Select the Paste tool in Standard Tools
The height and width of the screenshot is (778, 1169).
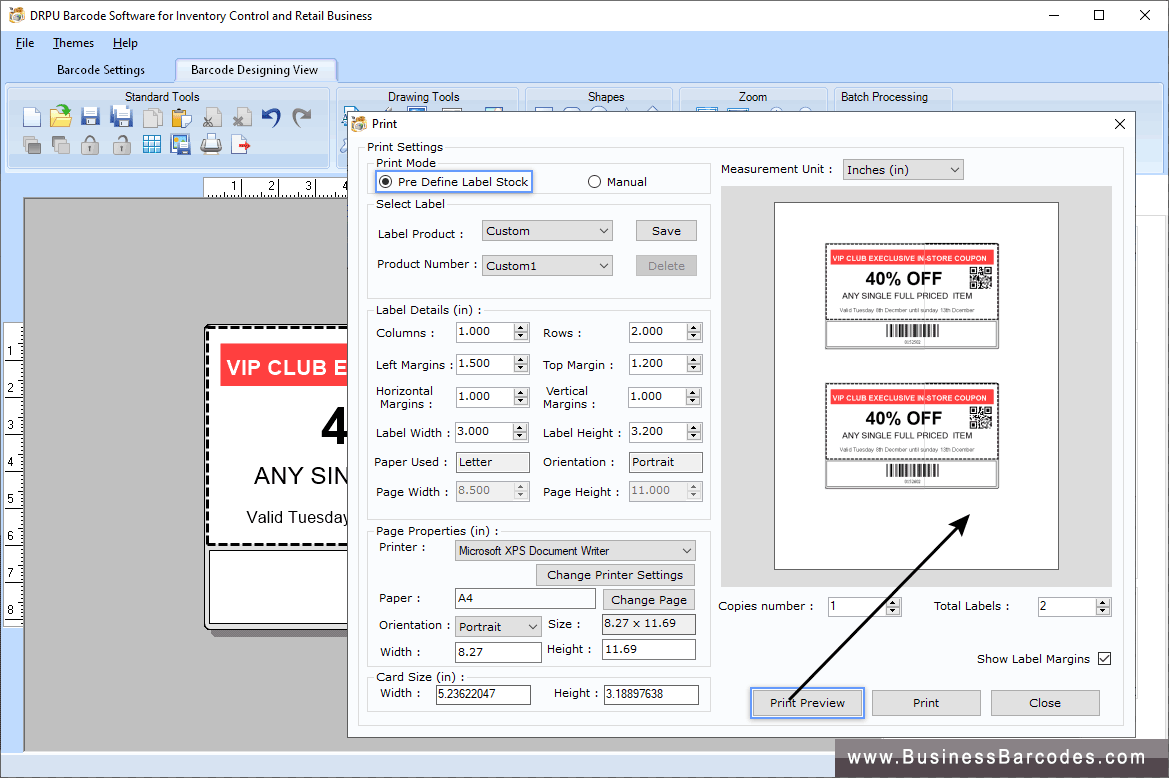pos(182,117)
